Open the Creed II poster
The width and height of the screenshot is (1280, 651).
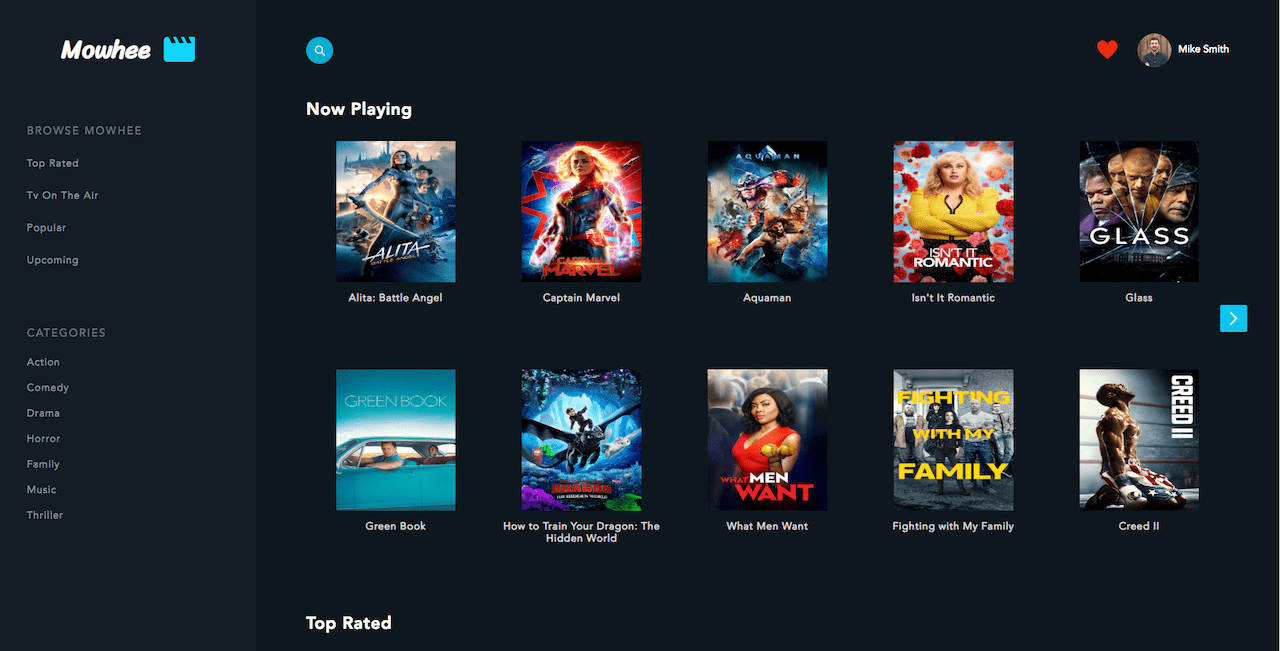pos(1139,440)
